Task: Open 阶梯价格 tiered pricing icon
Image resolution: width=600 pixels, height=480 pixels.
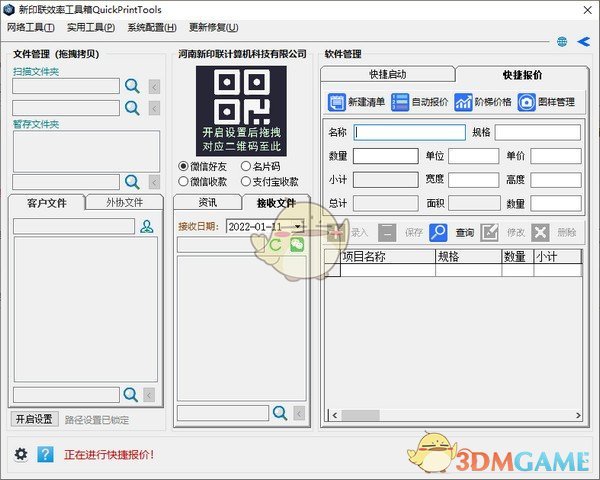Action: [463, 102]
